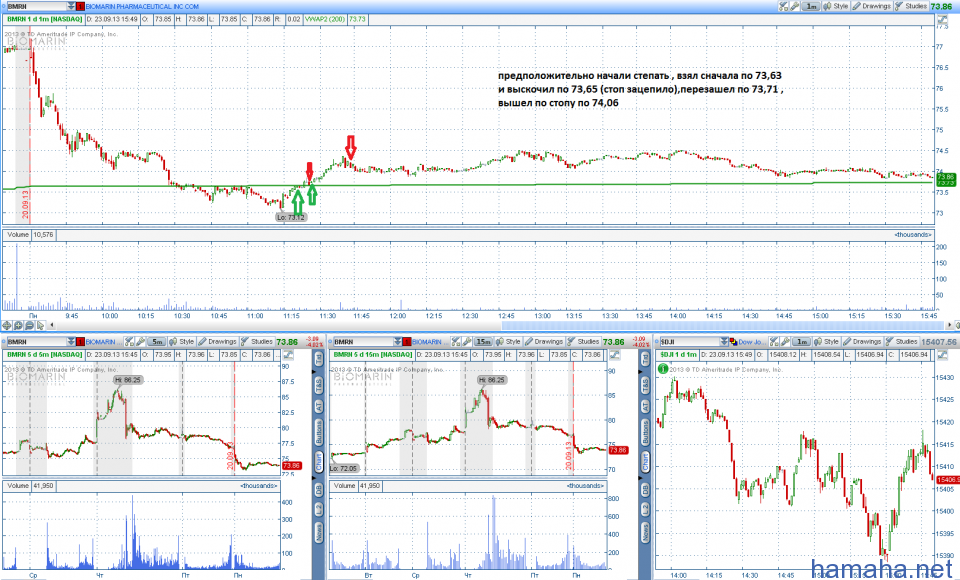This screenshot has width=960, height=580.
Task: Toggle the News sidebar tab beside the 15m chart
Action: coord(645,532)
